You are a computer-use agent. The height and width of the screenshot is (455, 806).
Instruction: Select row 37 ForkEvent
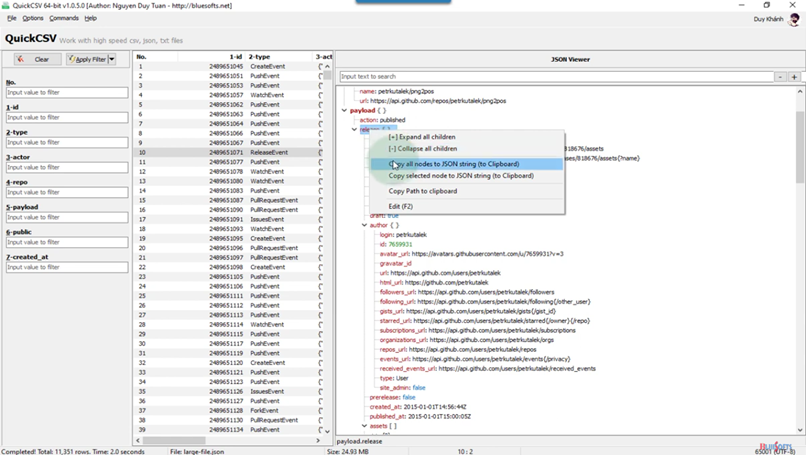229,411
